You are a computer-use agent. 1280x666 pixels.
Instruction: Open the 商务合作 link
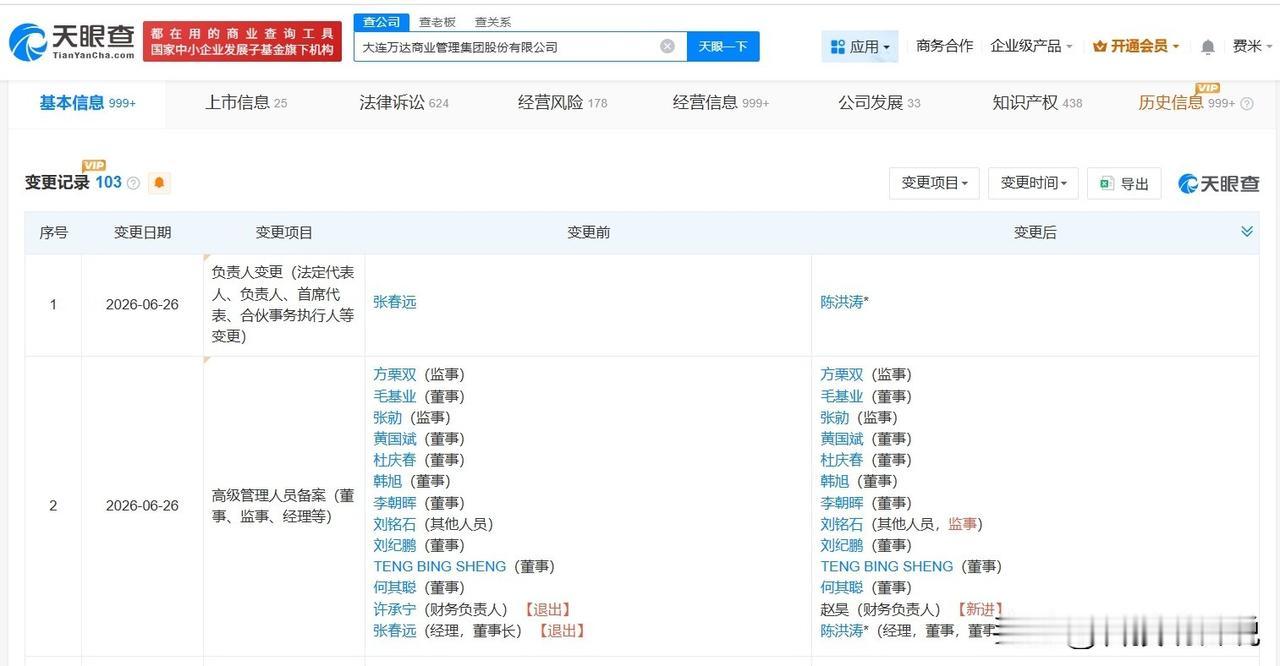[x=944, y=46]
